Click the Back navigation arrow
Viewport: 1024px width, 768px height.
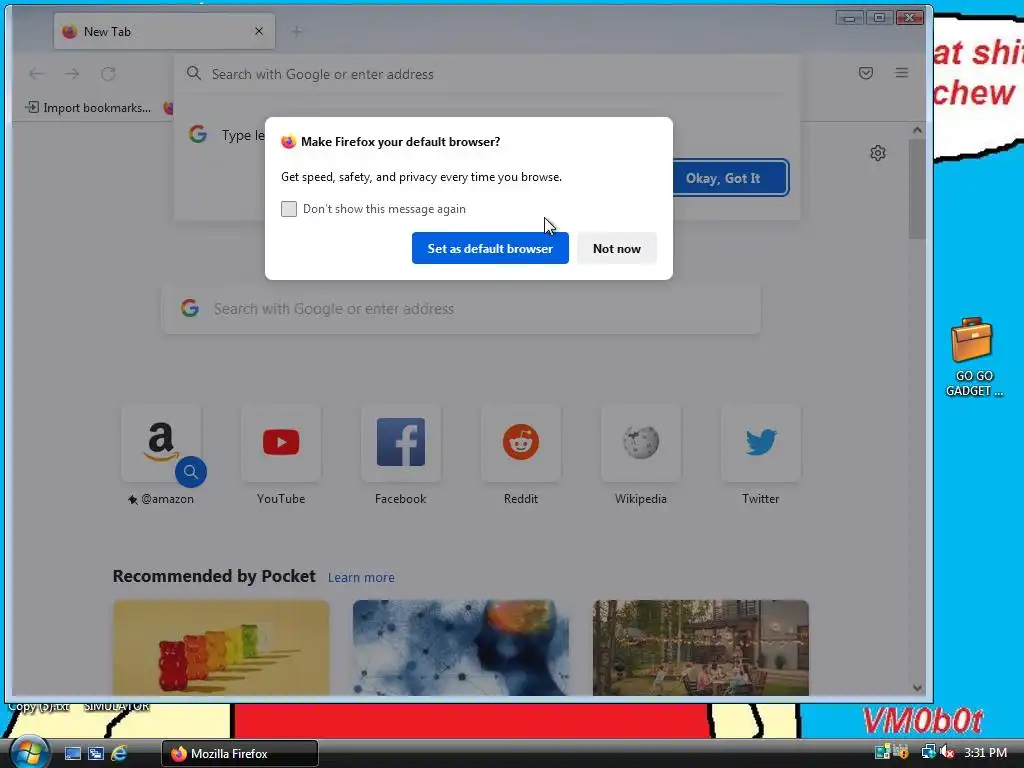pos(37,74)
